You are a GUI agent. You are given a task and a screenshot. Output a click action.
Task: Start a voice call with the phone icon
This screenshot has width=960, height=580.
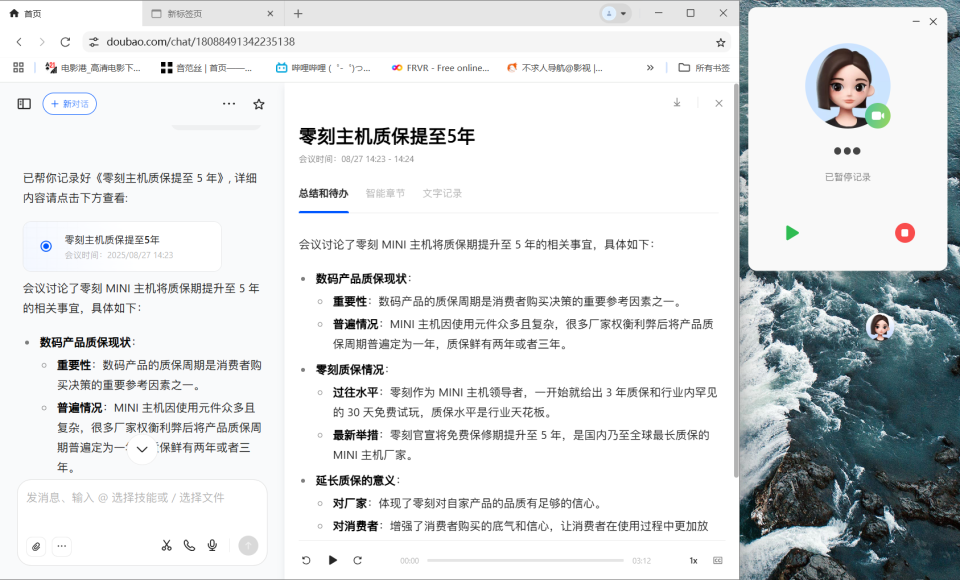pyautogui.click(x=189, y=545)
